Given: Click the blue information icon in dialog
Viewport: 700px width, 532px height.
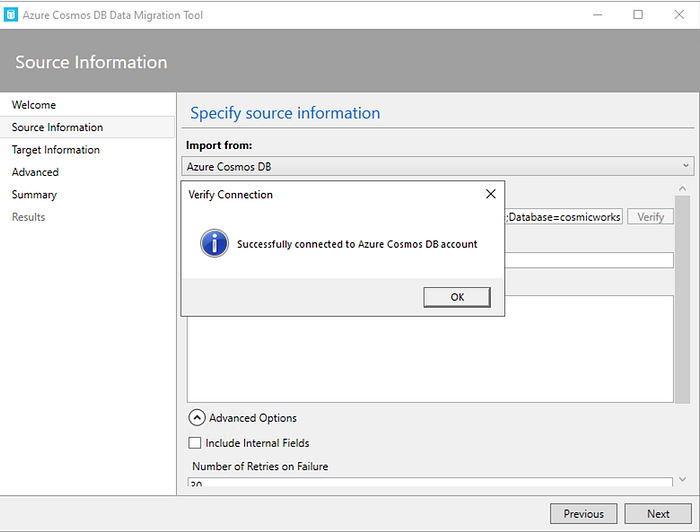Looking at the screenshot, I should 214,244.
